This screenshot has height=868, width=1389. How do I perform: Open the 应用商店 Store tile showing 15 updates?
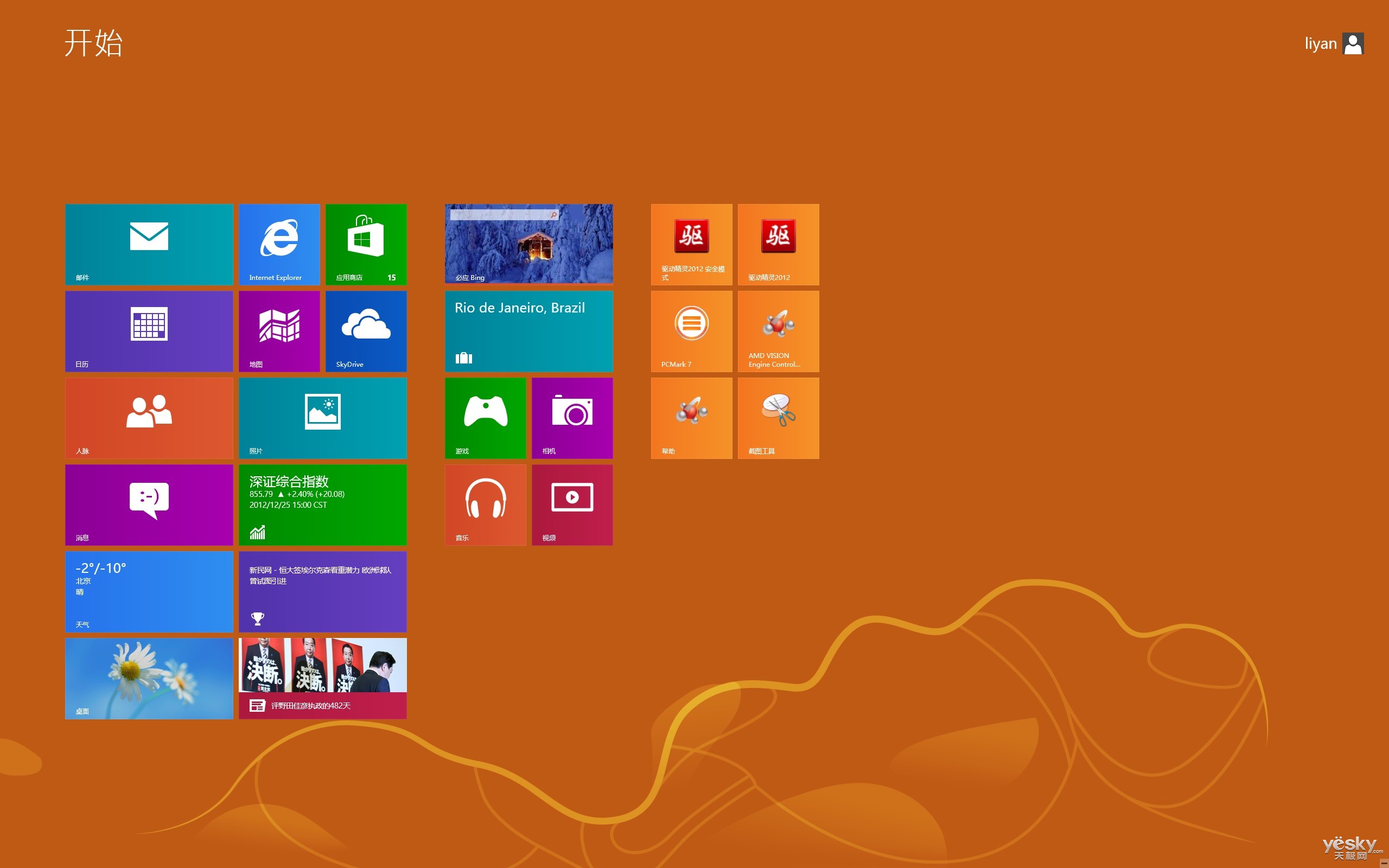click(x=366, y=244)
